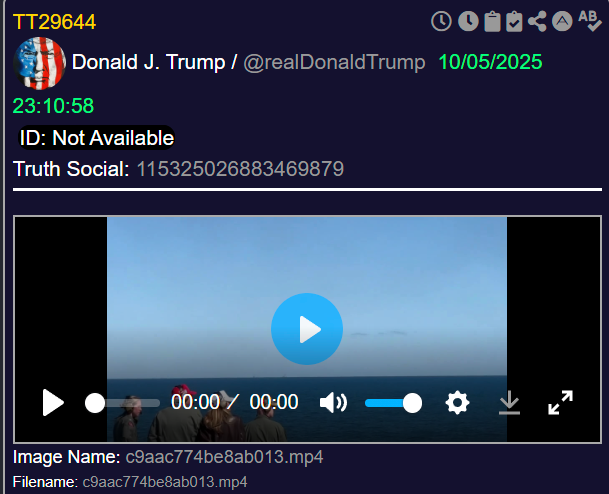The height and width of the screenshot is (494, 609).
Task: Click the @realDonaldTrump handle
Action: click(x=335, y=62)
